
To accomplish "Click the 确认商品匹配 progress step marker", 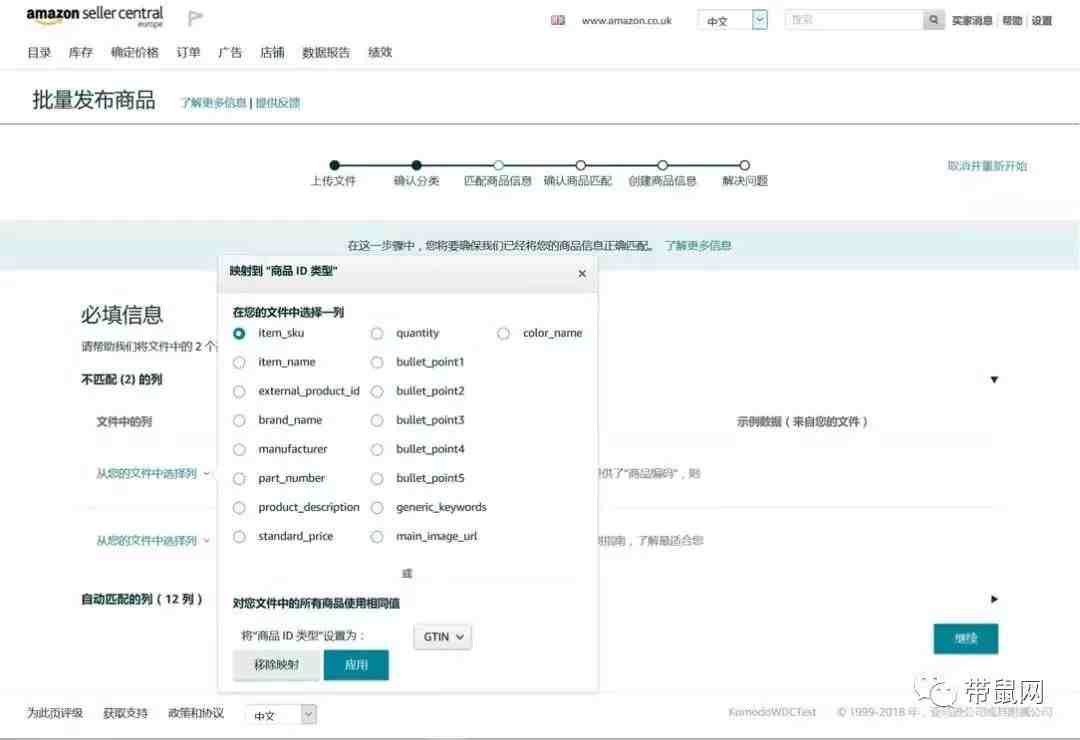I will point(581,165).
